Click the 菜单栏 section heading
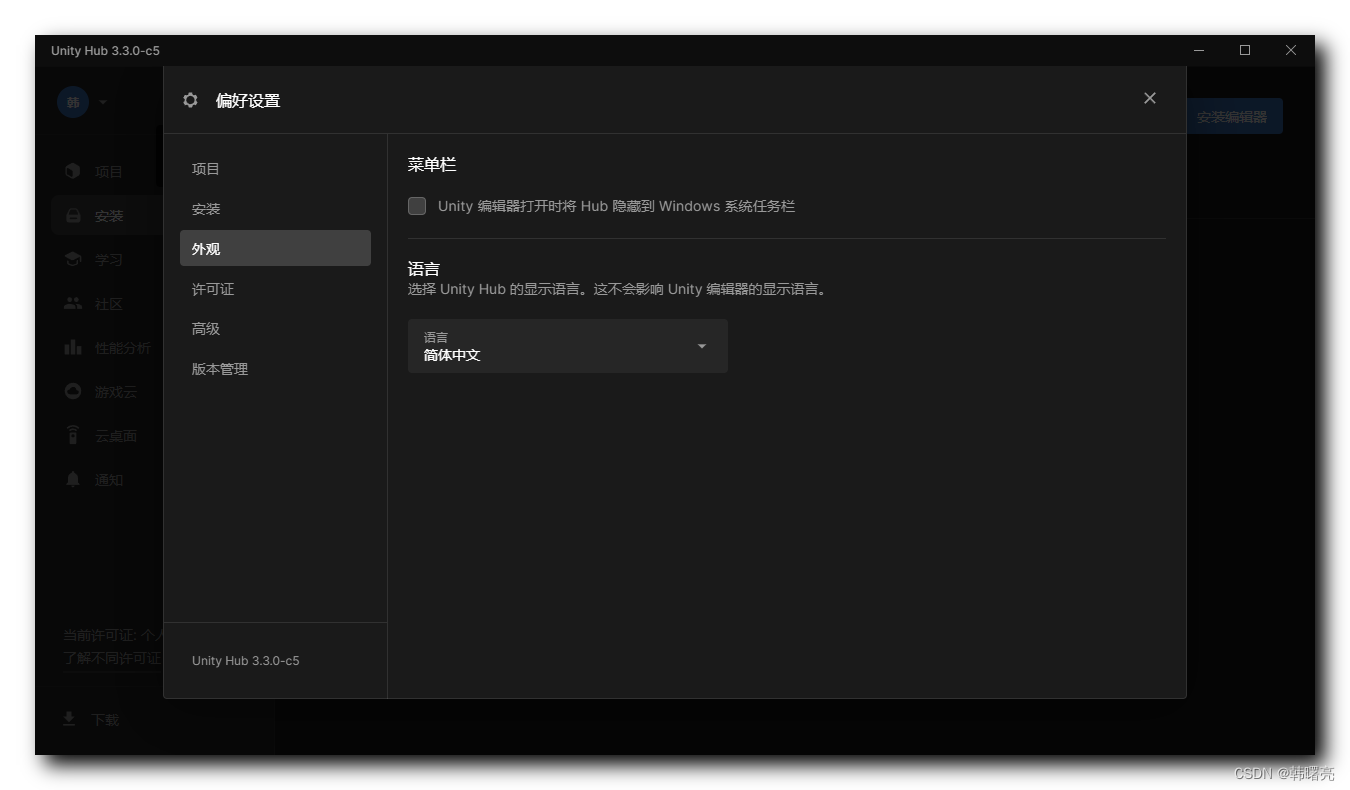 (432, 165)
